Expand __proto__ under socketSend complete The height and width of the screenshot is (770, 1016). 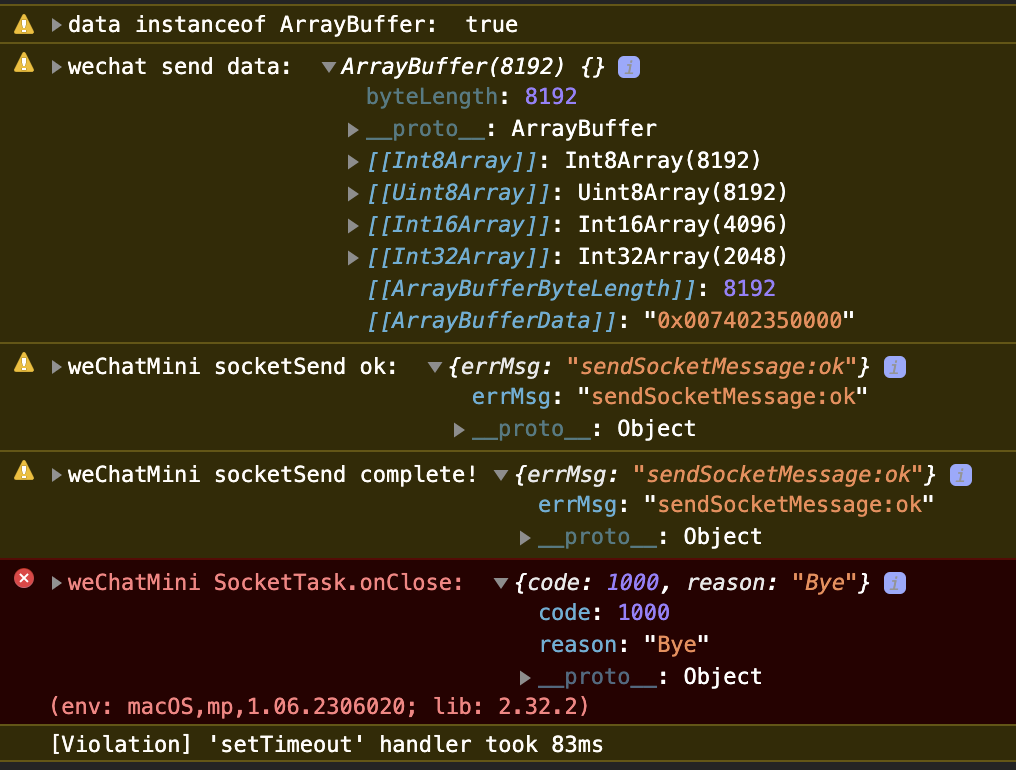click(525, 538)
